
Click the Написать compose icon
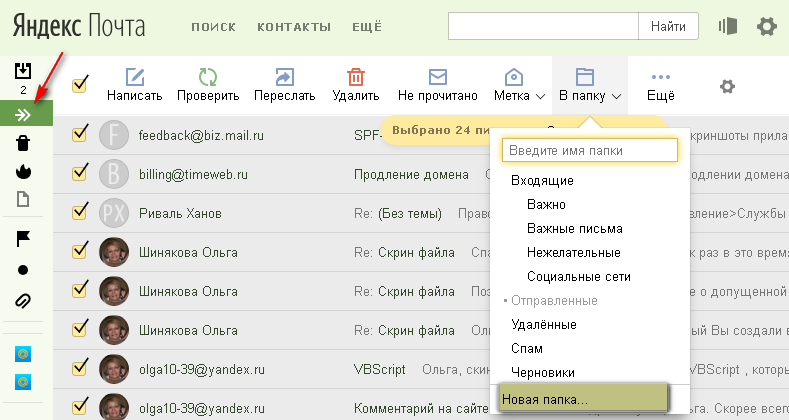tap(135, 77)
